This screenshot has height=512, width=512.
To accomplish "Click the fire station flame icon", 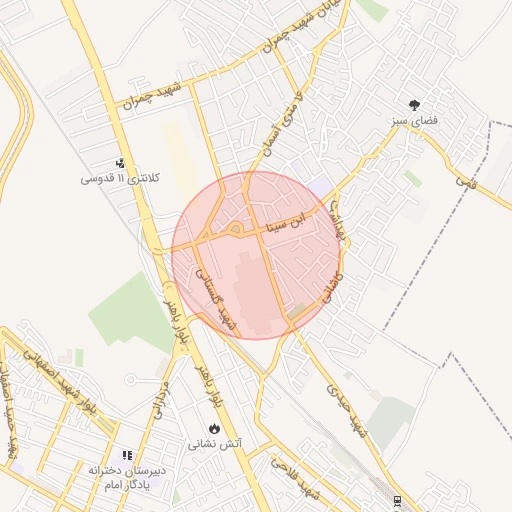I will pos(214,429).
